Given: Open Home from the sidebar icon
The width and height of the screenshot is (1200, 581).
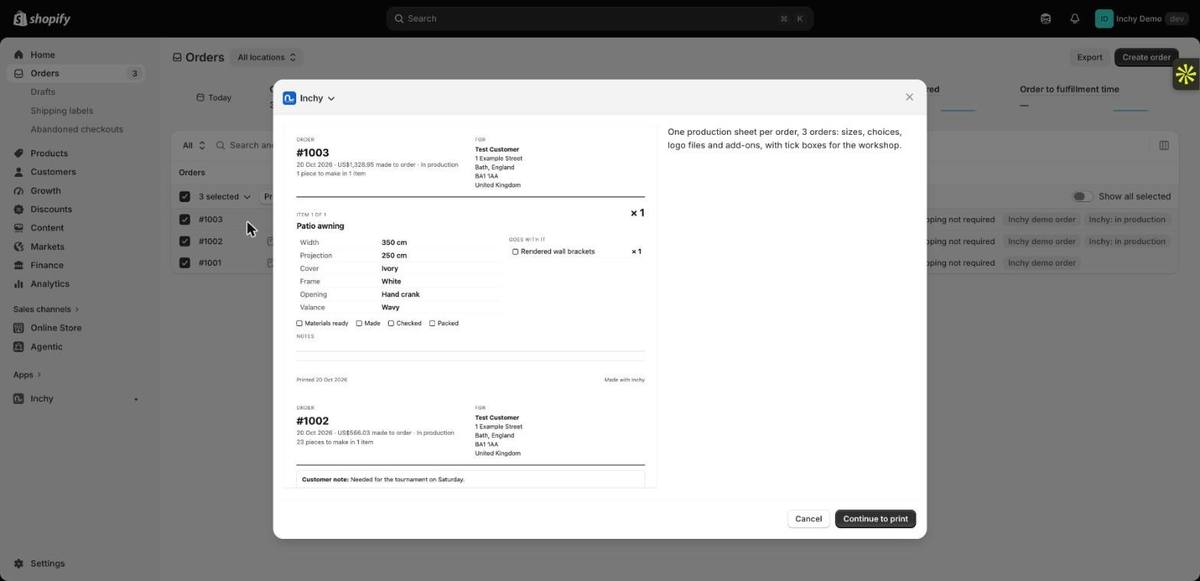Looking at the screenshot, I should coord(18,55).
